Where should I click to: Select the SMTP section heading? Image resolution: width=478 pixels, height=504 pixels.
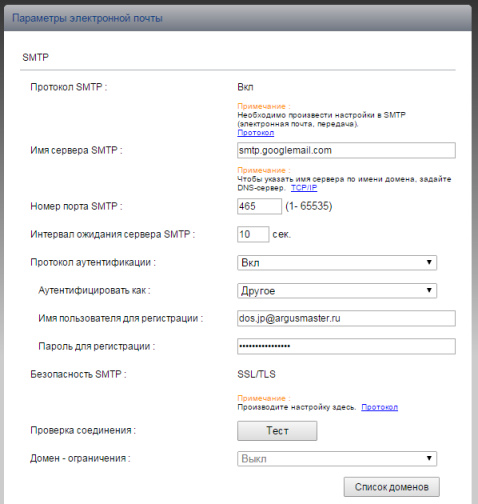coord(35,57)
